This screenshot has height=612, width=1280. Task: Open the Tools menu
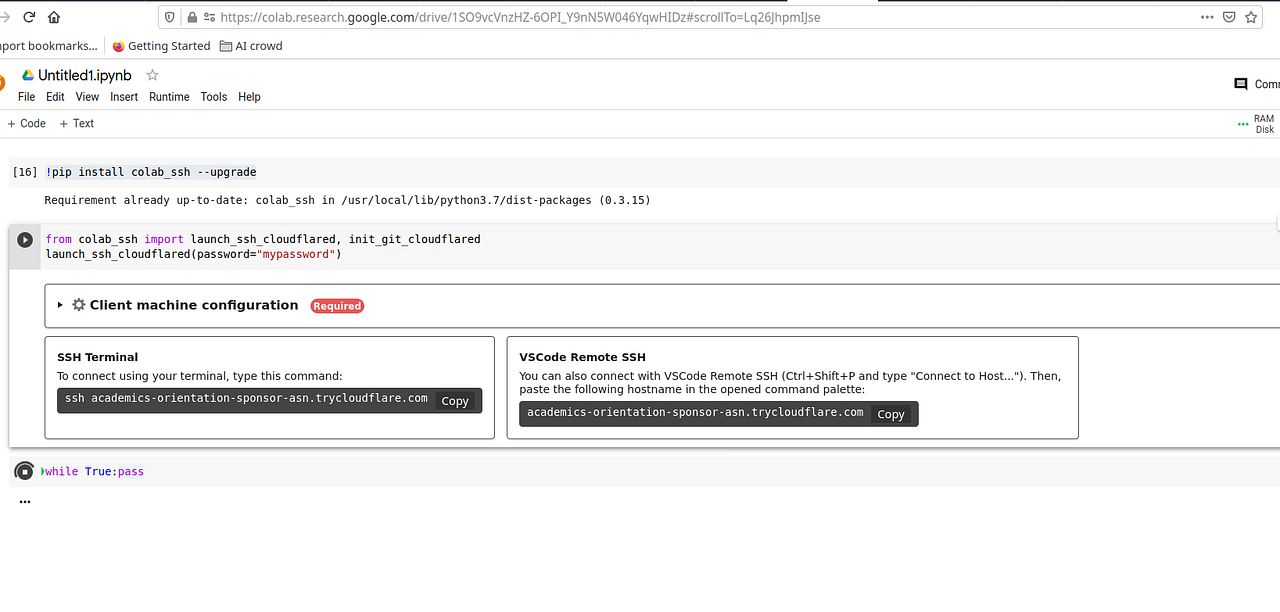(x=213, y=97)
